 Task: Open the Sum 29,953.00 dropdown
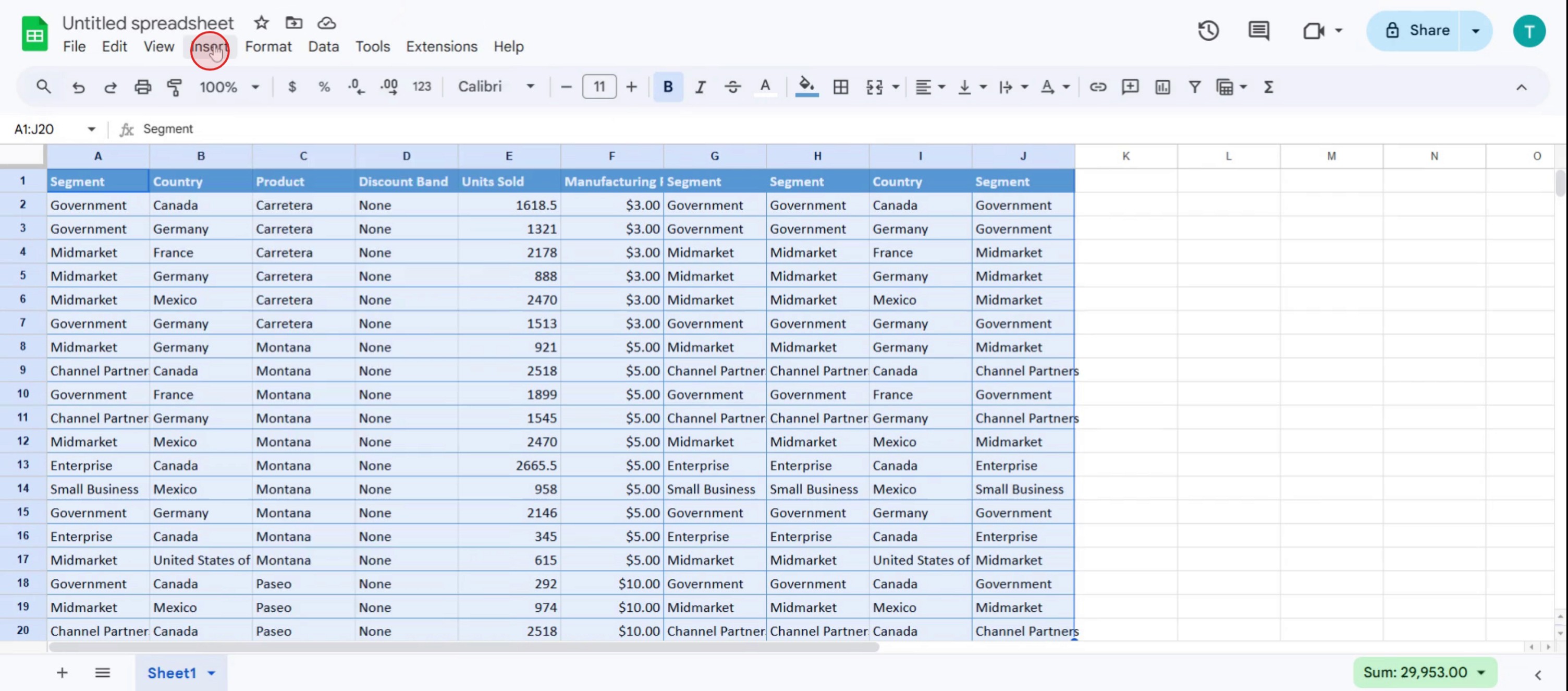click(x=1424, y=672)
